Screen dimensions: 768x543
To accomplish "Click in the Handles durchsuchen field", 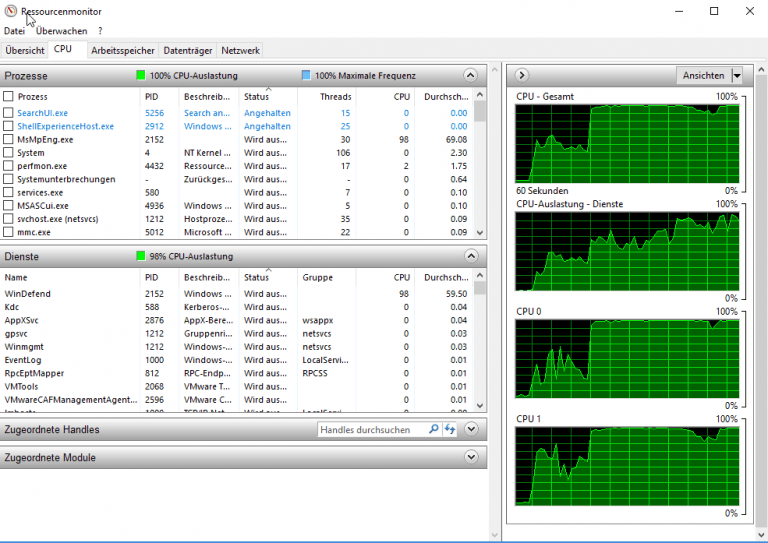I will click(x=372, y=429).
